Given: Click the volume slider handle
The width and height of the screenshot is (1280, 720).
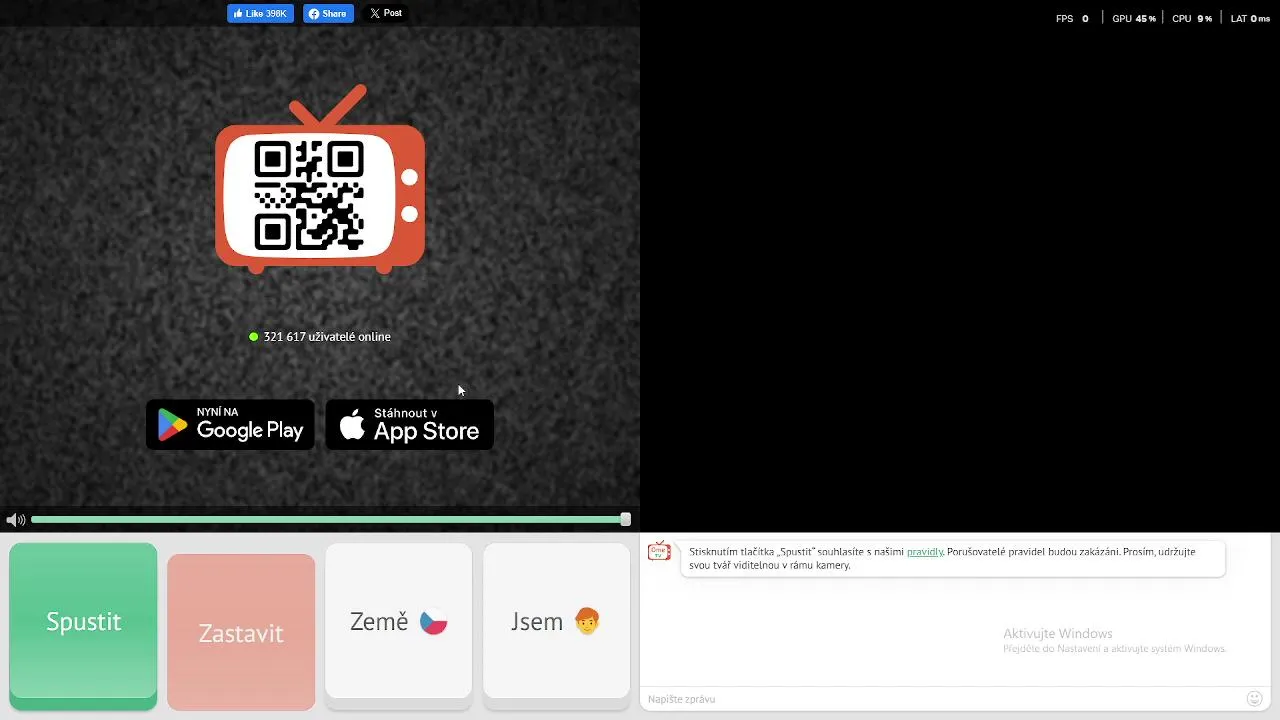Looking at the screenshot, I should click(625, 520).
